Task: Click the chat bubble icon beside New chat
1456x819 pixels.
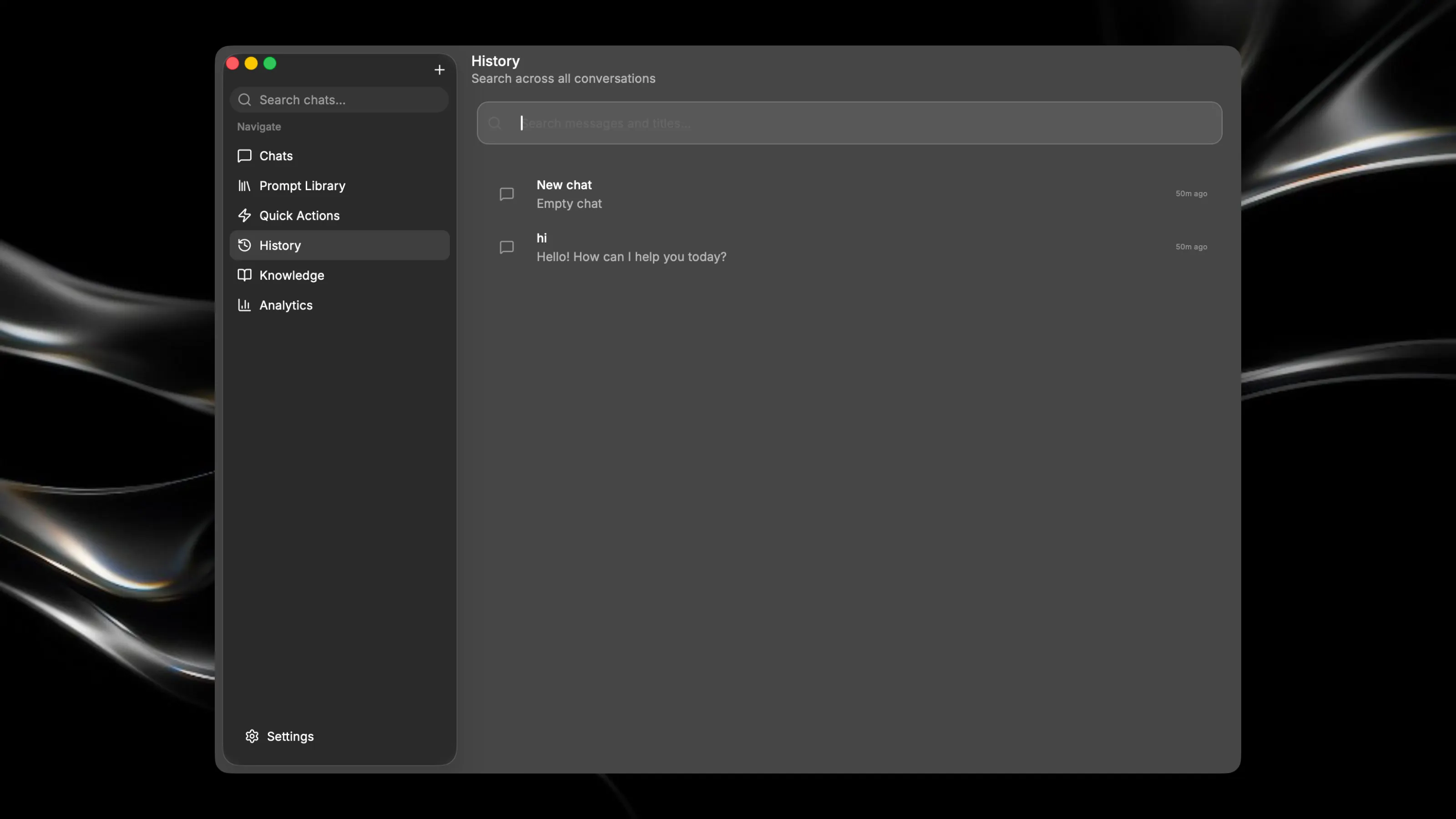Action: pos(506,194)
